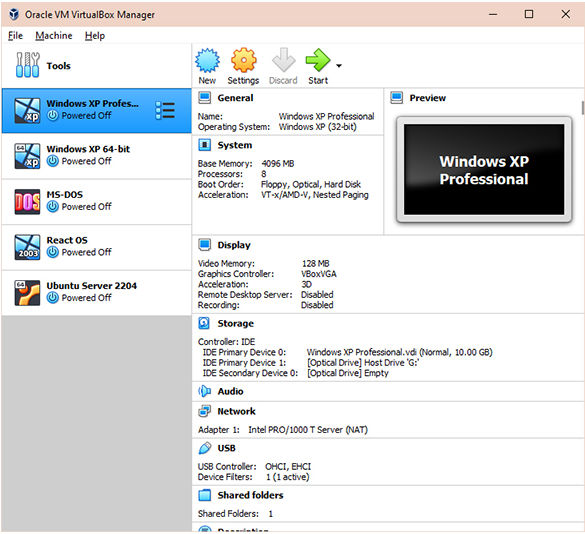Open the File menu
Screen dimensions: 585x534
(15, 35)
